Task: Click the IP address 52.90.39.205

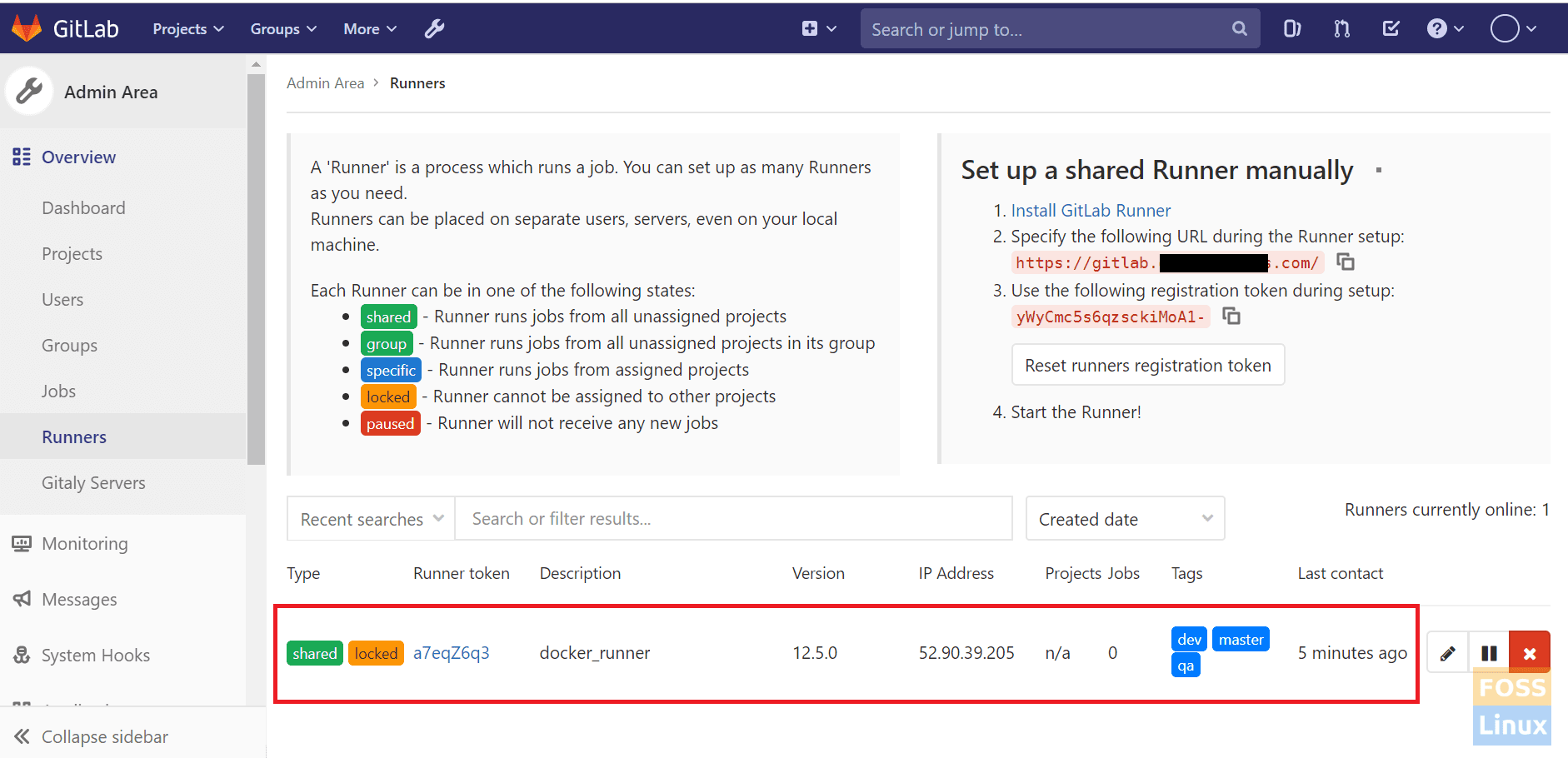Action: pos(966,653)
